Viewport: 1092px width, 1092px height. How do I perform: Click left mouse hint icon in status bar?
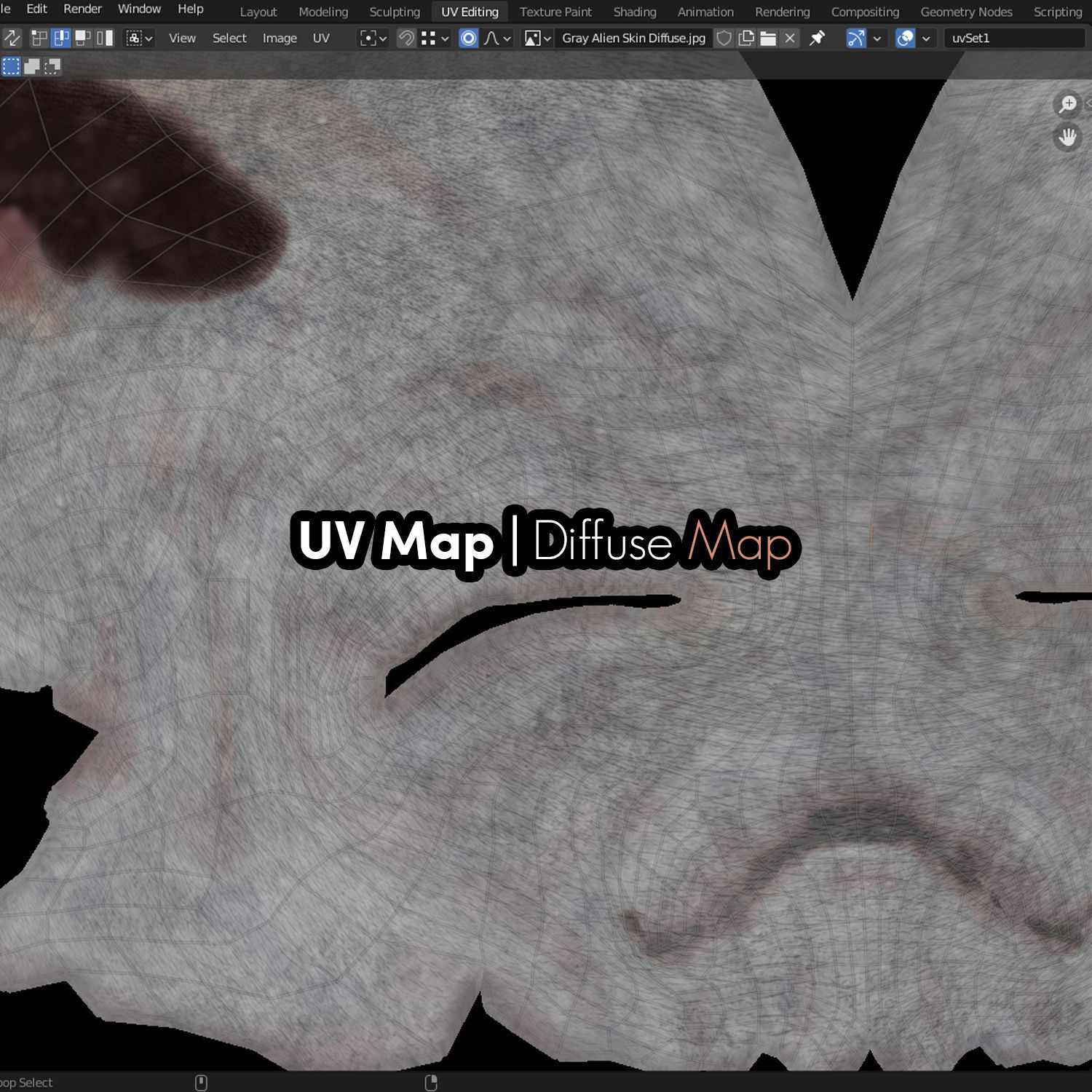[x=202, y=1083]
